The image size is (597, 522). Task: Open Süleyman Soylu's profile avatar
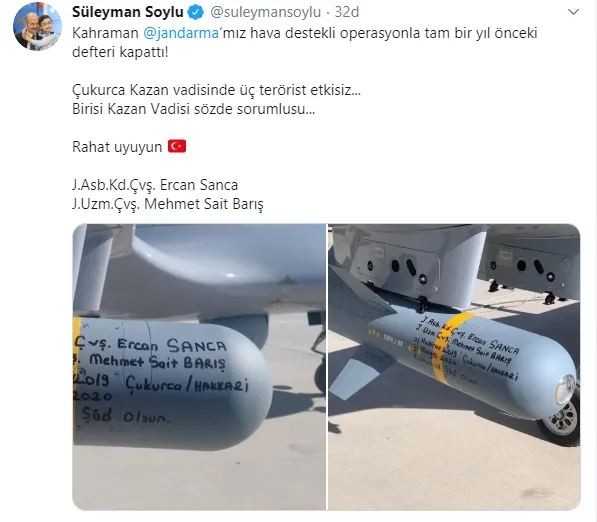[x=37, y=26]
